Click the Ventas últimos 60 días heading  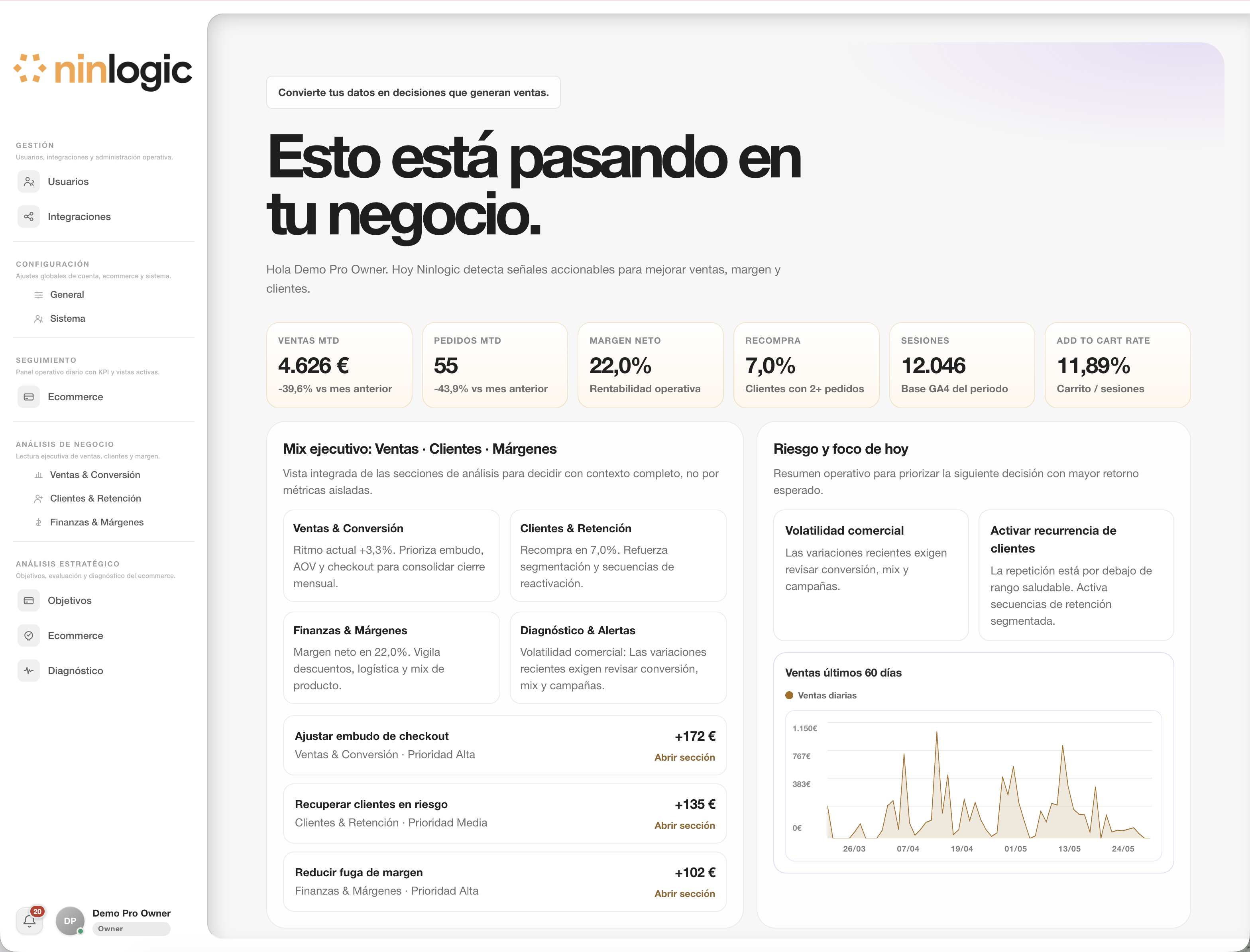[843, 673]
